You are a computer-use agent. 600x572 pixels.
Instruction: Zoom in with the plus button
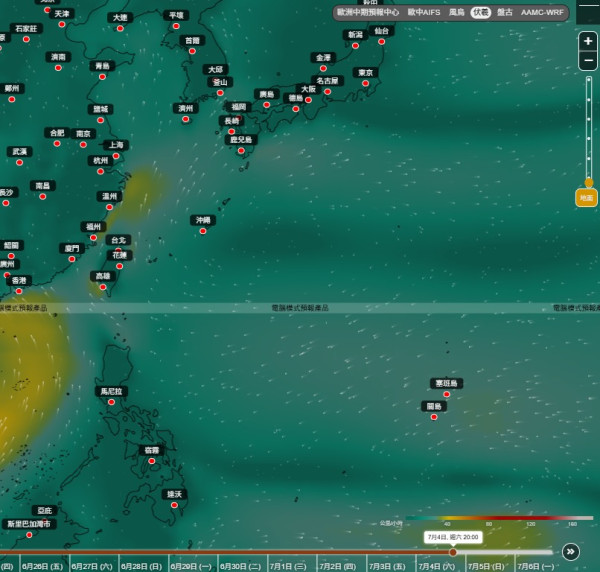pos(588,41)
